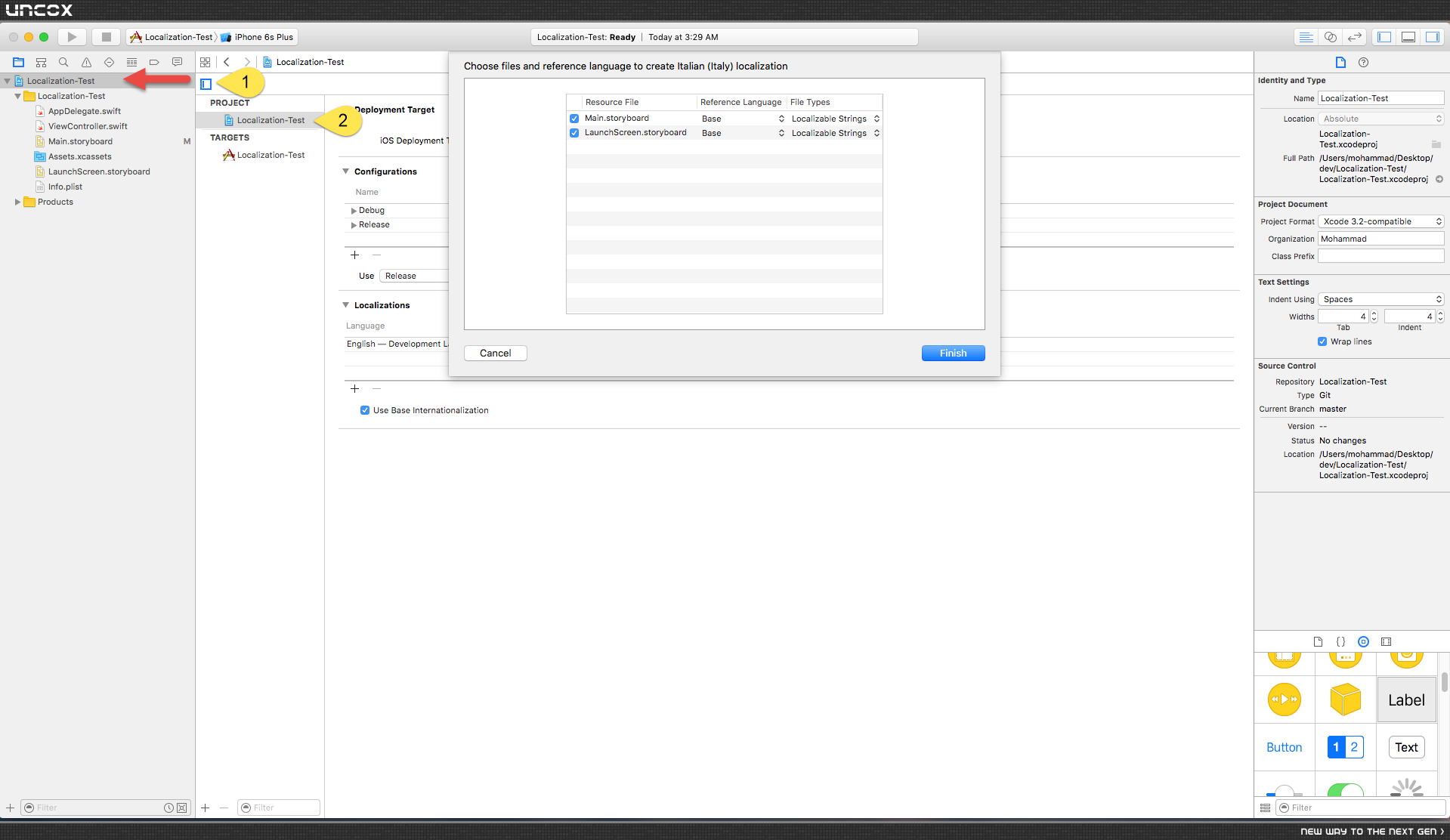The height and width of the screenshot is (840, 1450).
Task: Open the Project Format dropdown
Action: (x=1381, y=221)
